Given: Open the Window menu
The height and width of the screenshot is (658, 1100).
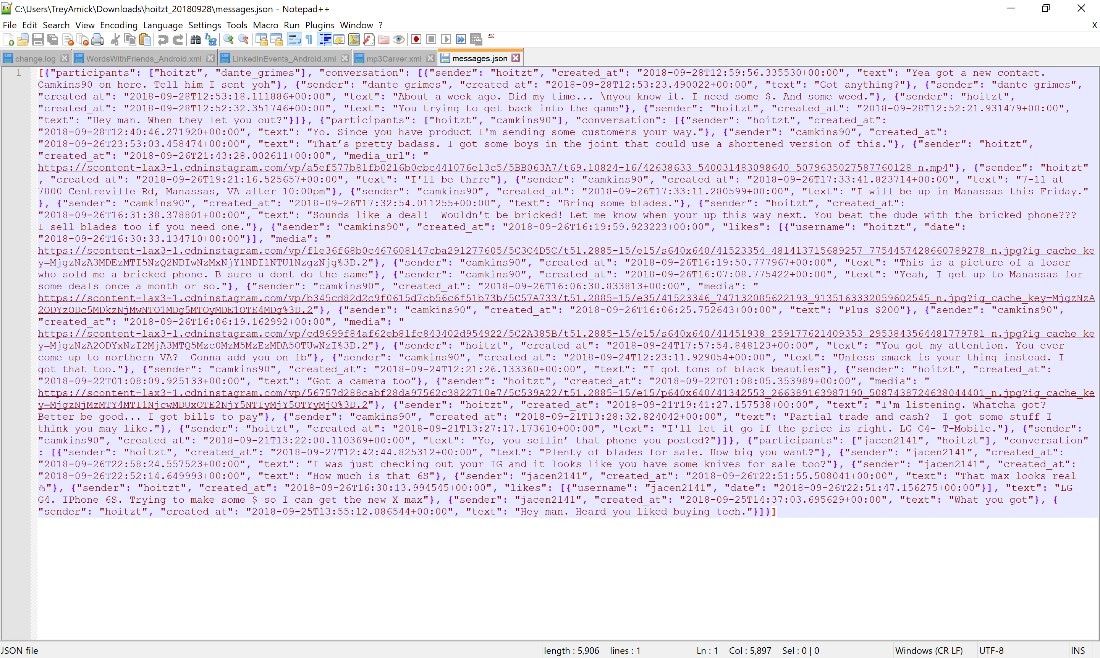Looking at the screenshot, I should pyautogui.click(x=356, y=25).
